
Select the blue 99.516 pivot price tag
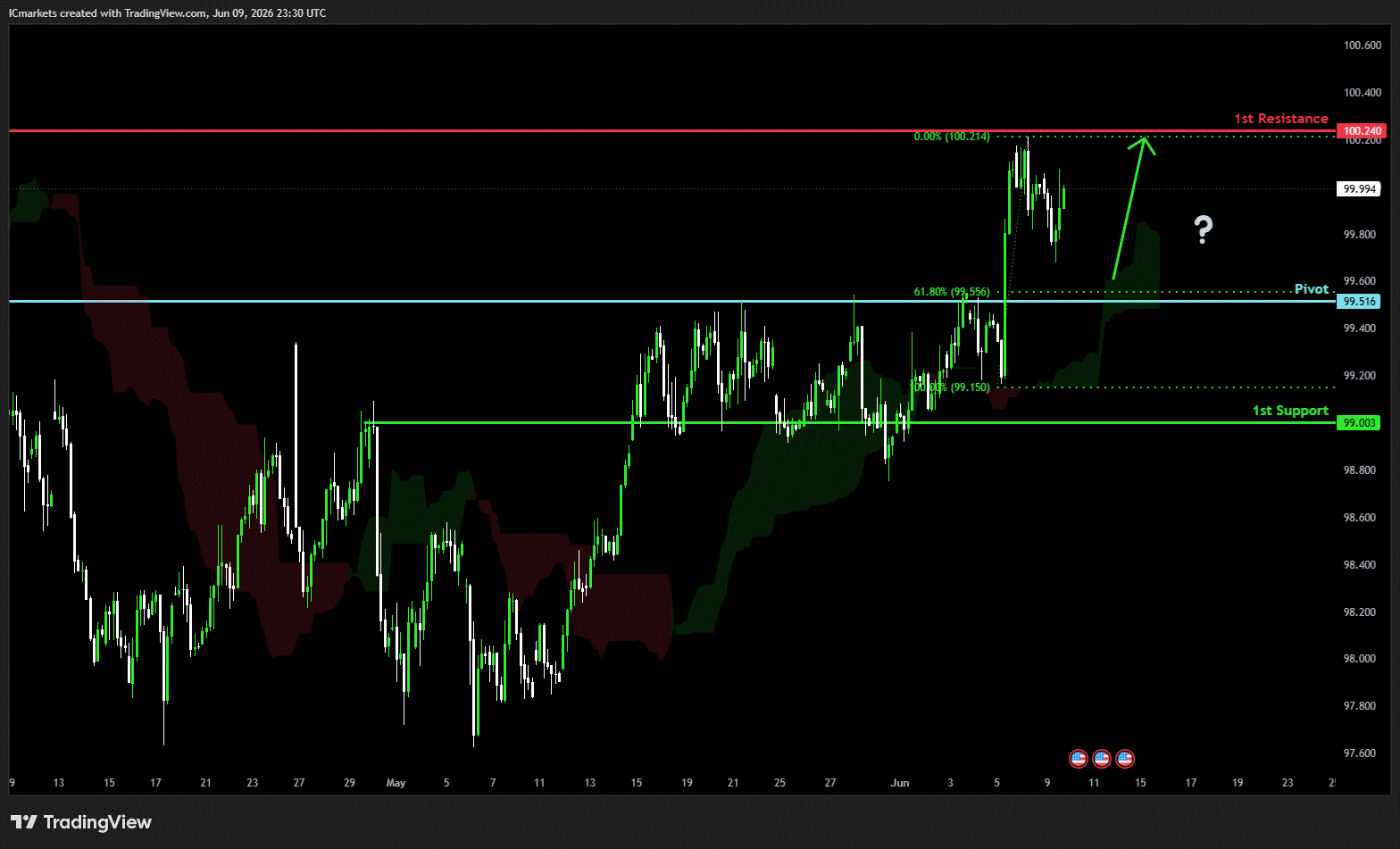pyautogui.click(x=1359, y=302)
